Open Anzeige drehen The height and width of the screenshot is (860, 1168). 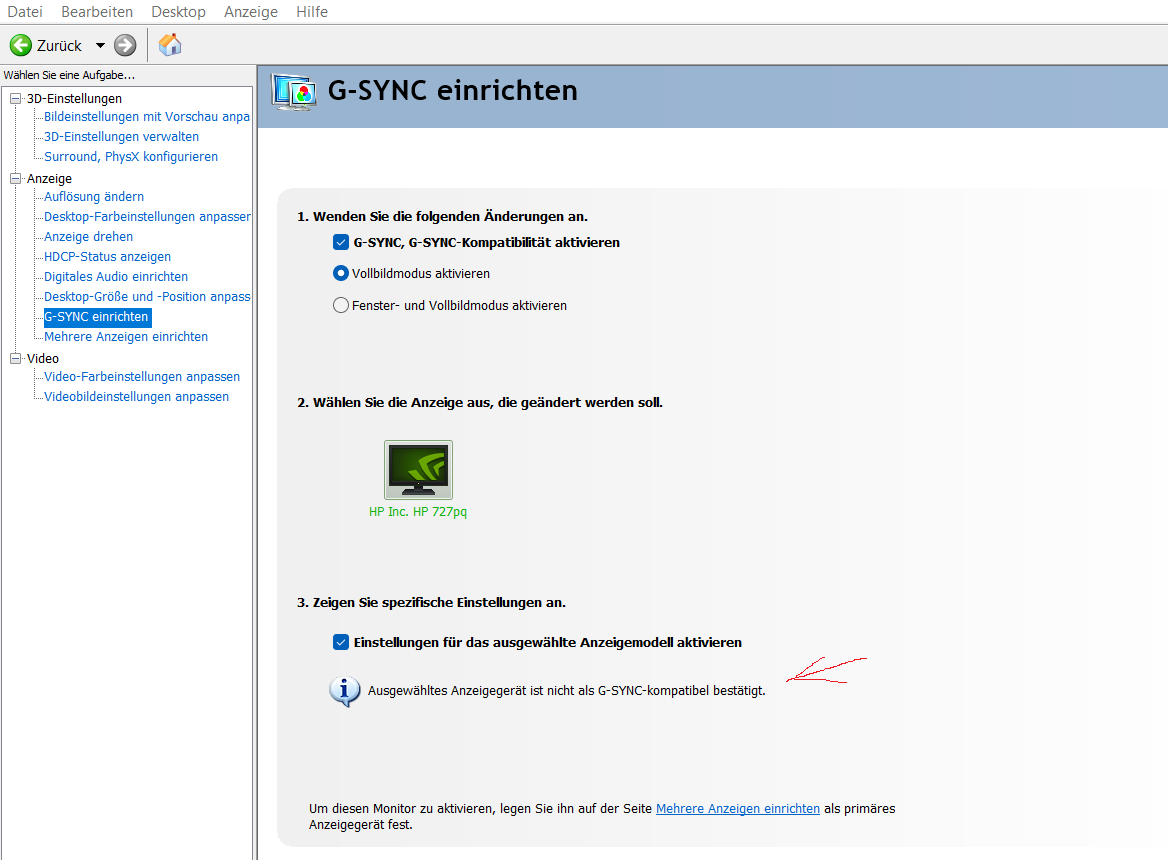pos(89,237)
